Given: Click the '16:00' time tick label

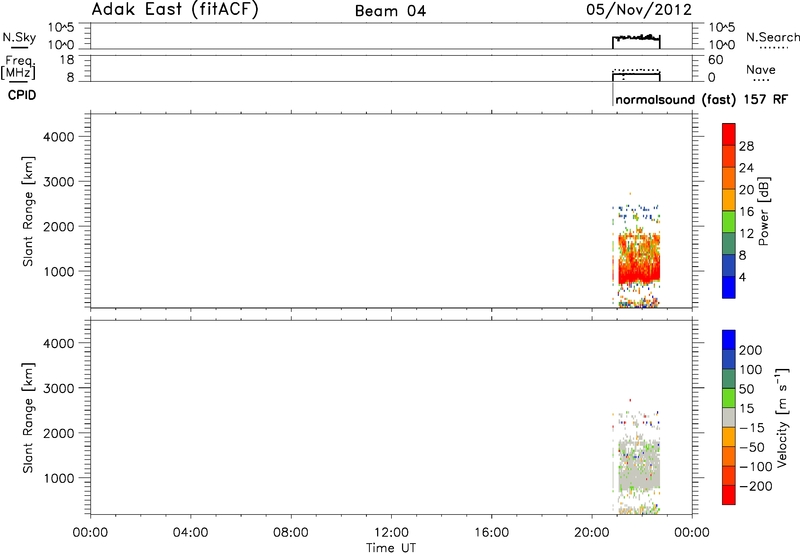Looking at the screenshot, I should 491,533.
